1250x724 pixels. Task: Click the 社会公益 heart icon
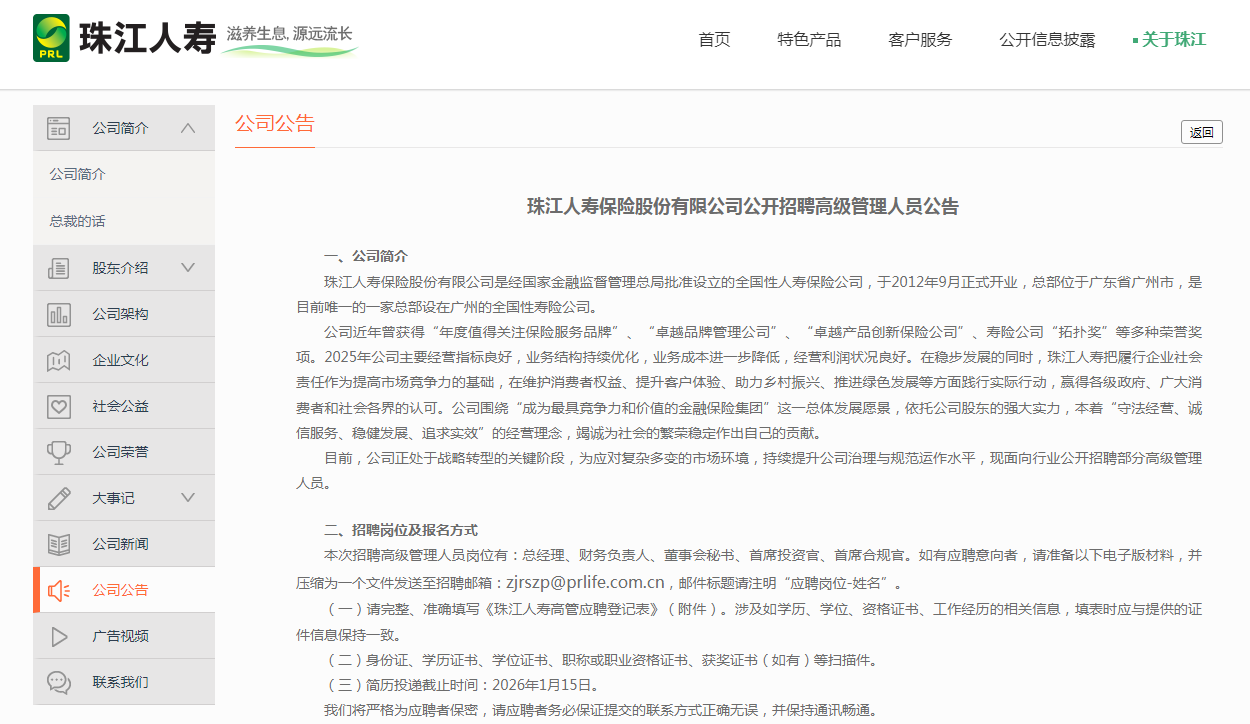click(59, 406)
